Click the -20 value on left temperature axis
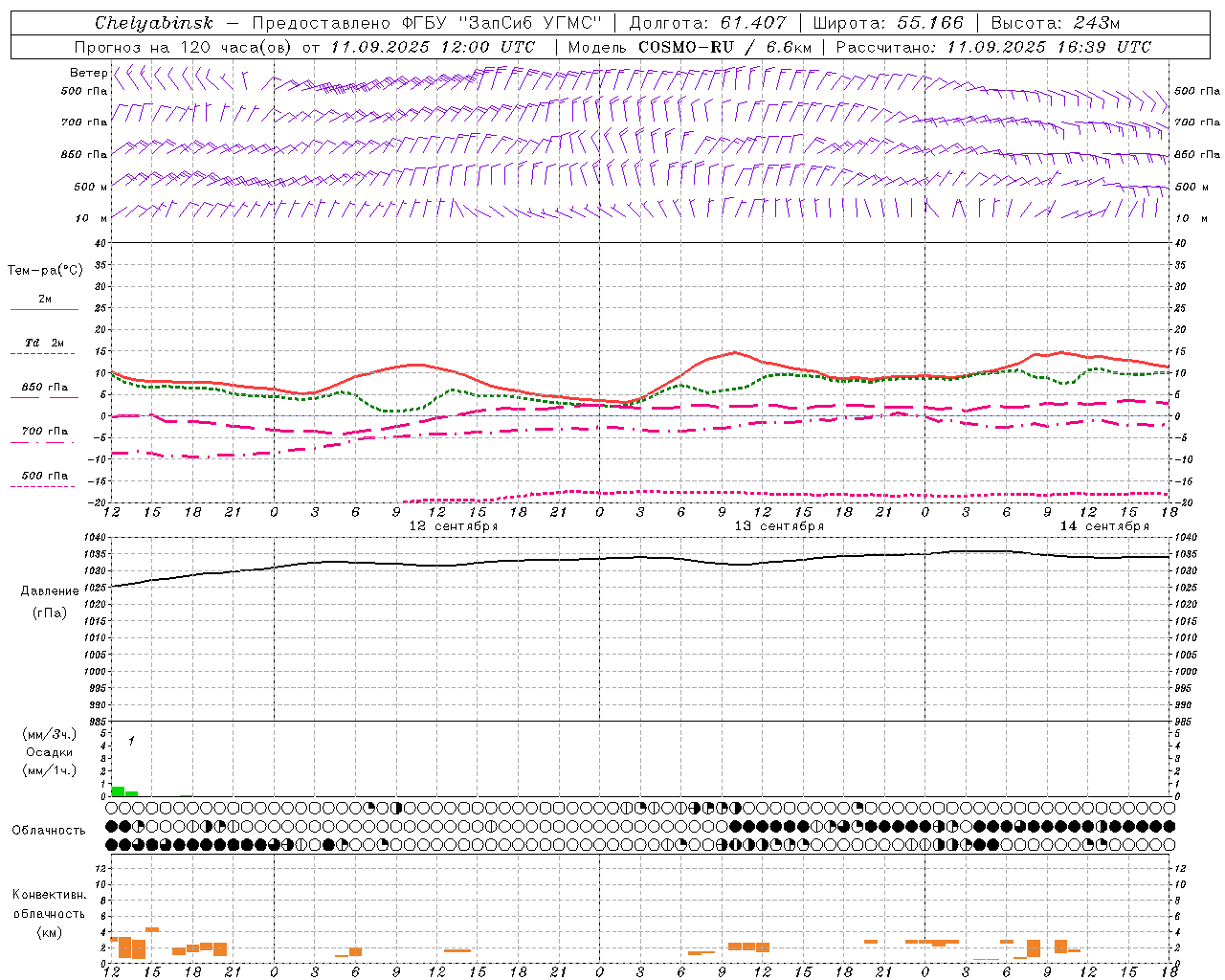 point(98,503)
